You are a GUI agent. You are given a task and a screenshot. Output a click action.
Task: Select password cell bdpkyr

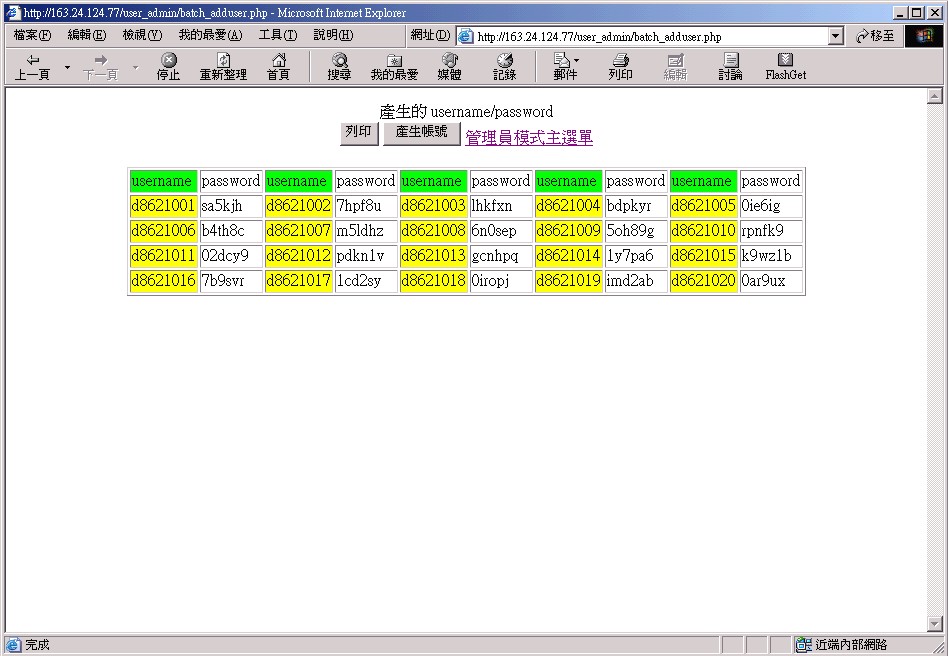click(x=635, y=206)
